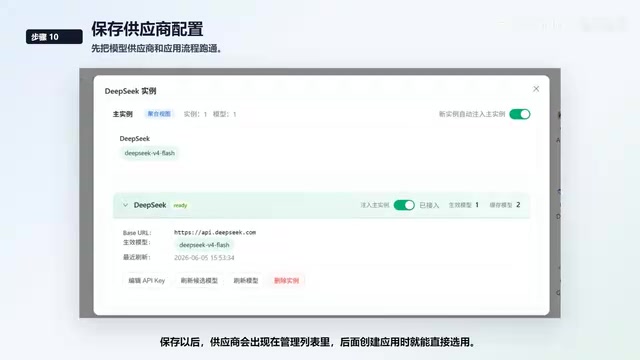640x360 pixels.
Task: Click the DeepSeek name under 主实例
Action: (135, 139)
